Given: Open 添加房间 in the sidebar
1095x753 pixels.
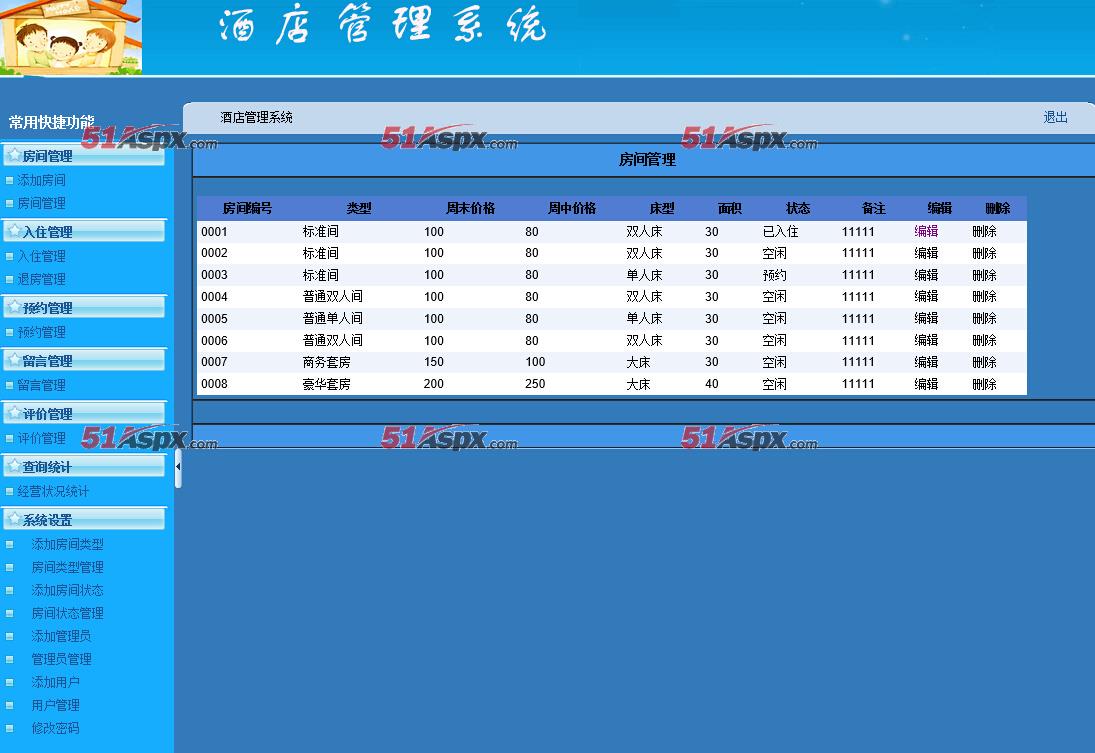Looking at the screenshot, I should point(41,180).
